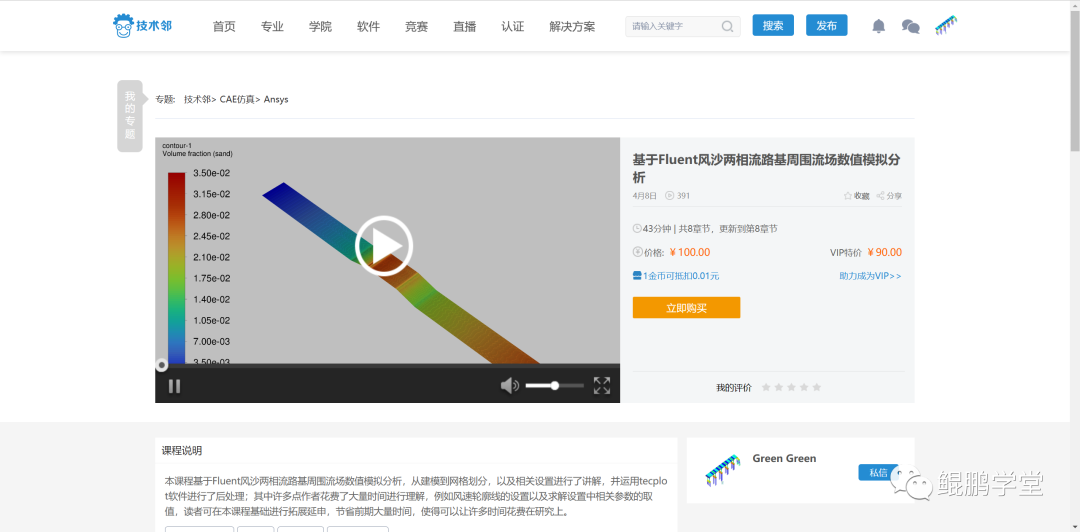Screen dimensions: 1080x532
Task: Open the chat messages icon
Action: tap(911, 26)
